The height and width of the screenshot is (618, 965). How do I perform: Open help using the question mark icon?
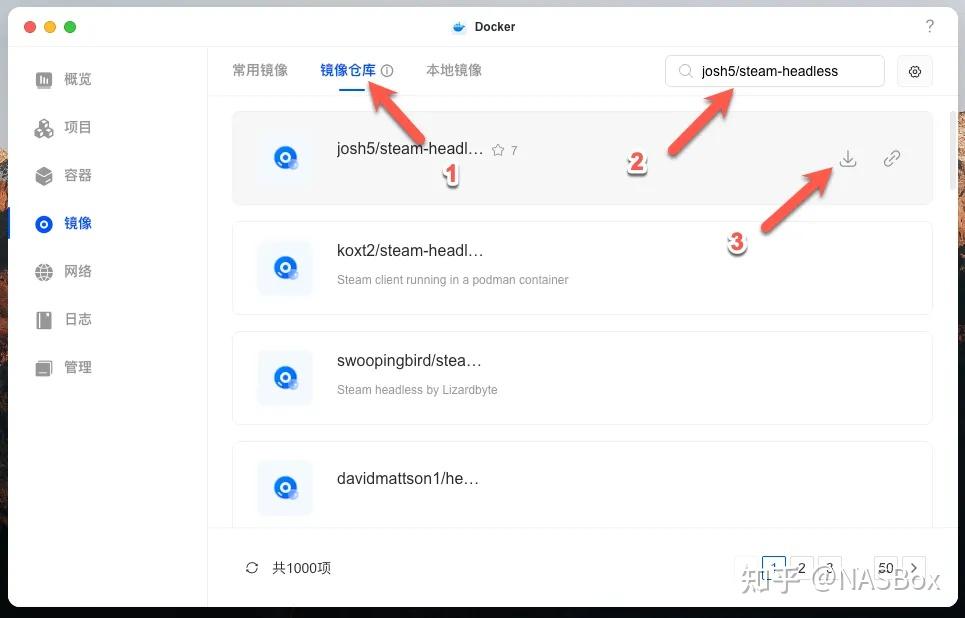929,27
